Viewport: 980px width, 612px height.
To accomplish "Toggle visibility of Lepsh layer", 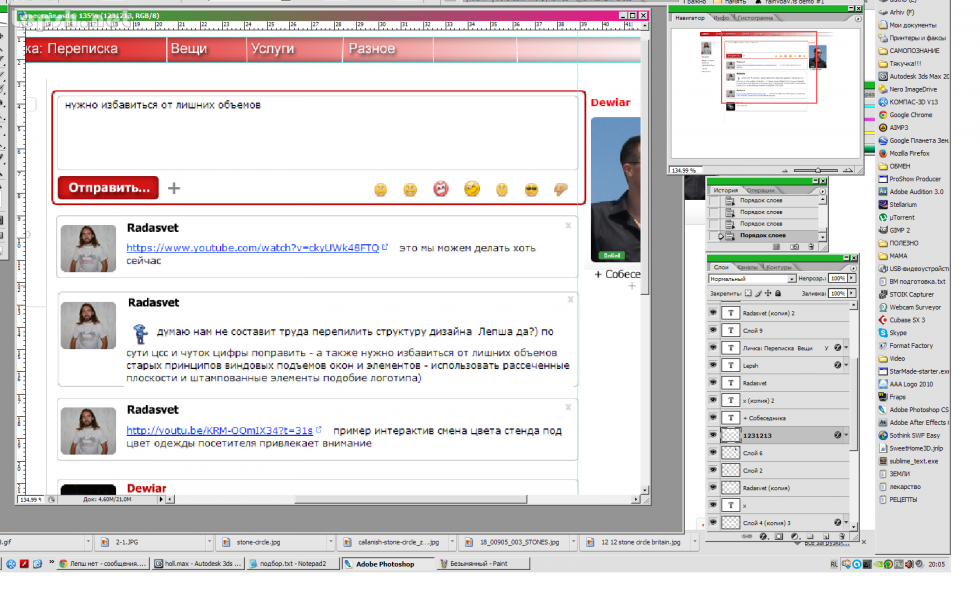I will pos(714,365).
